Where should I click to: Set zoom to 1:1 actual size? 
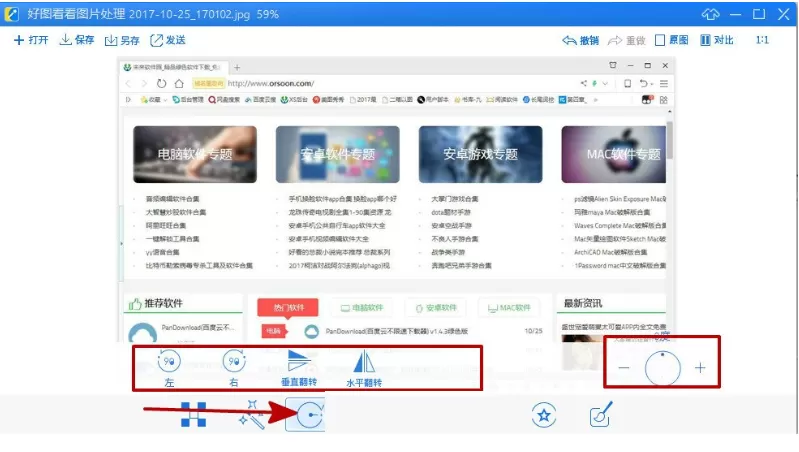pos(762,40)
